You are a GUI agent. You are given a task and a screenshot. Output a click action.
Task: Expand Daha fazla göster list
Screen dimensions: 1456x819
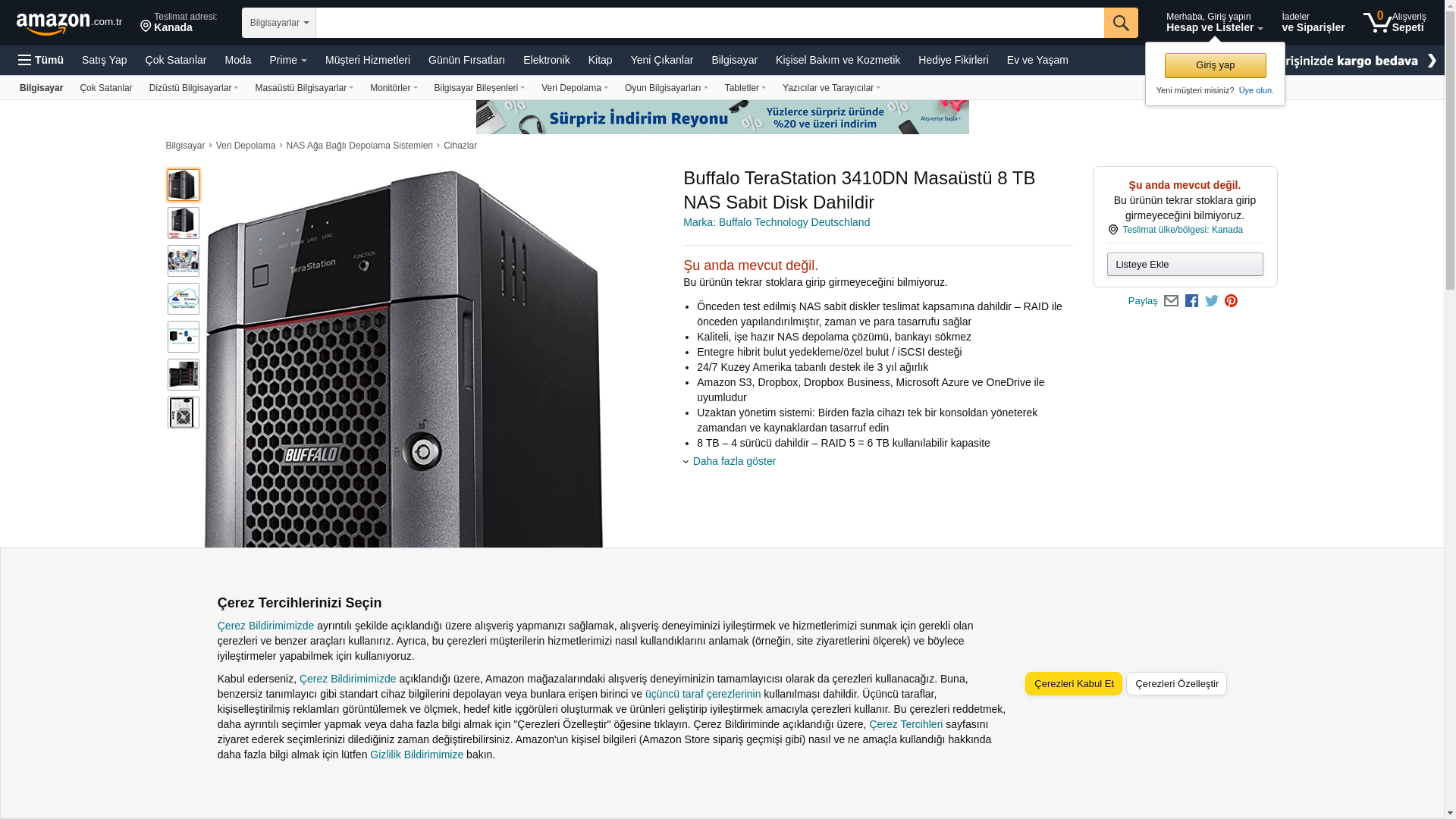coord(733,461)
